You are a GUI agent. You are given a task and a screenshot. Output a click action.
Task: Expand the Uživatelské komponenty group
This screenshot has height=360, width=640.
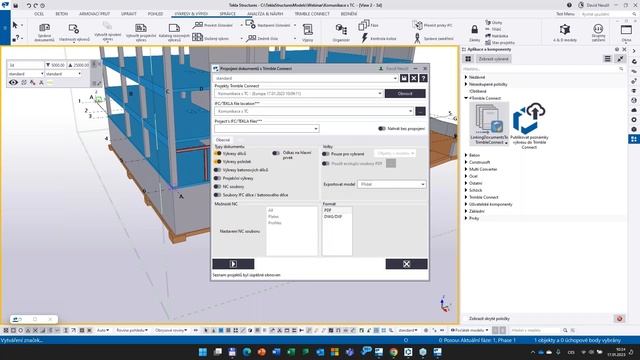[x=466, y=204]
